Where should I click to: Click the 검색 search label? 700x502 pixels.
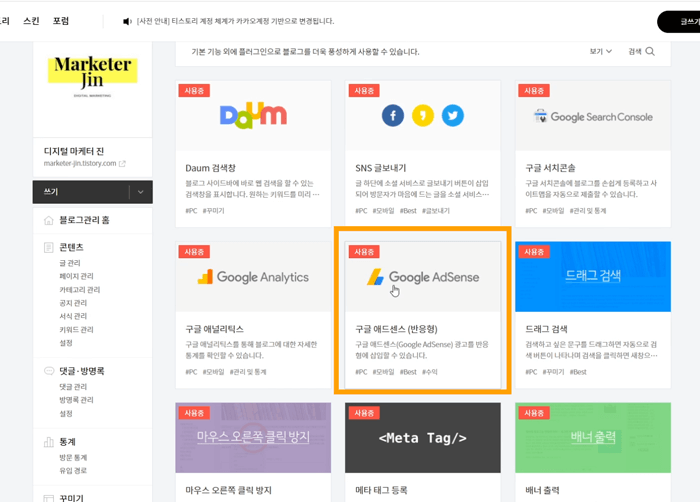coord(635,51)
